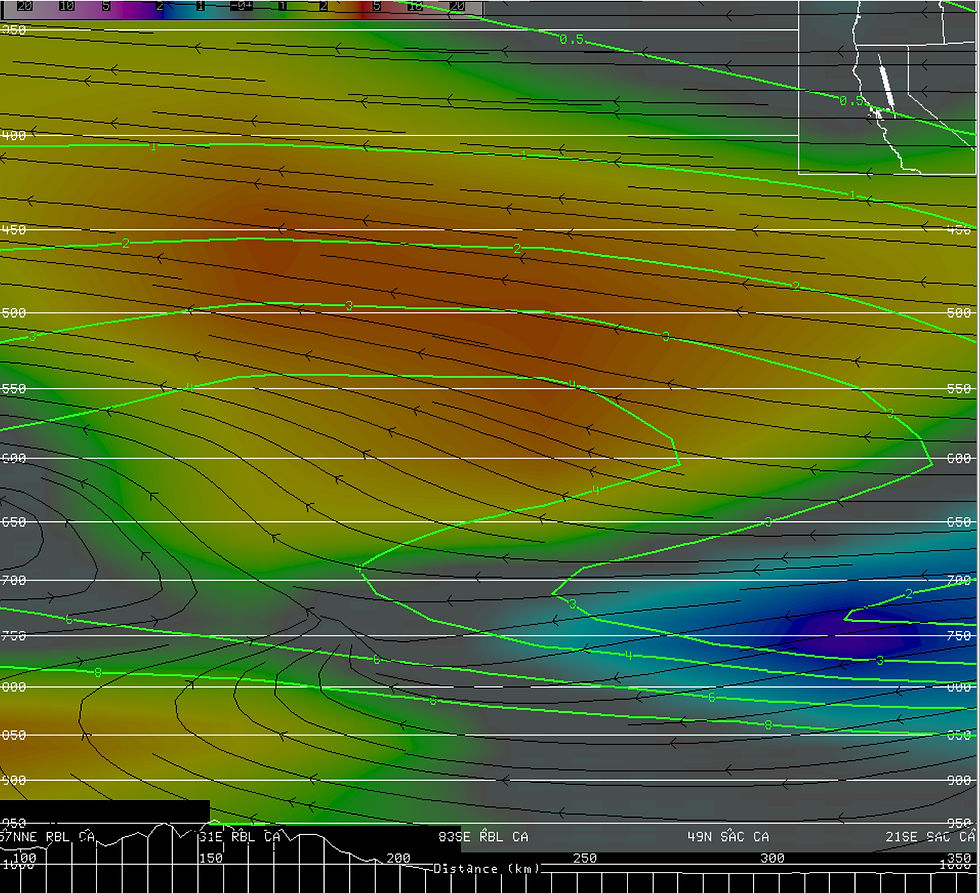Viewport: 980px width, 893px height.
Task: Click the white cross-section baseline on the inset map
Action: [x=886, y=84]
